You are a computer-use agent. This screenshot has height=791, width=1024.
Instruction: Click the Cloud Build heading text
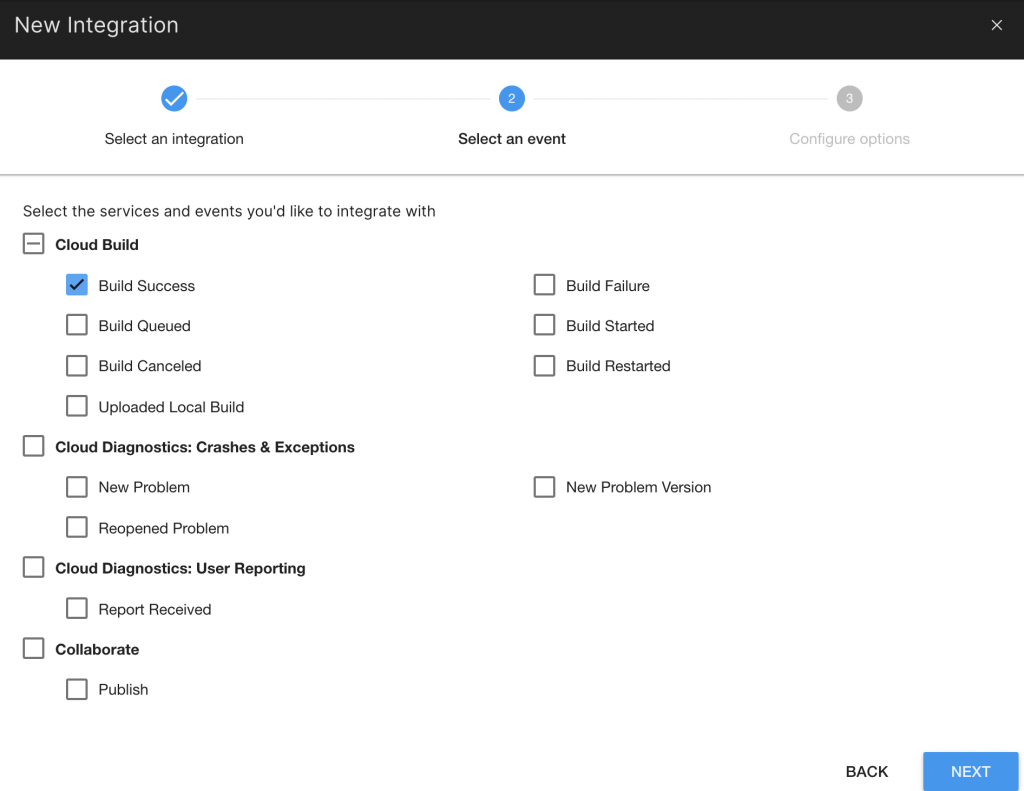97,244
